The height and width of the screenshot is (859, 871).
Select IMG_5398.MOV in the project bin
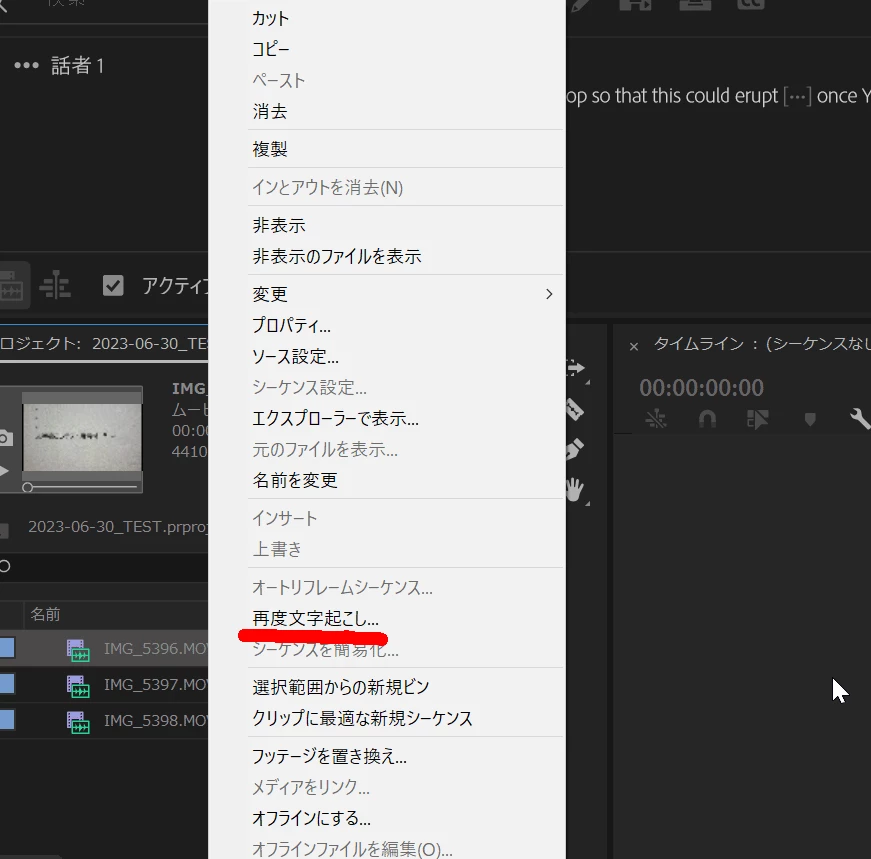coord(156,721)
